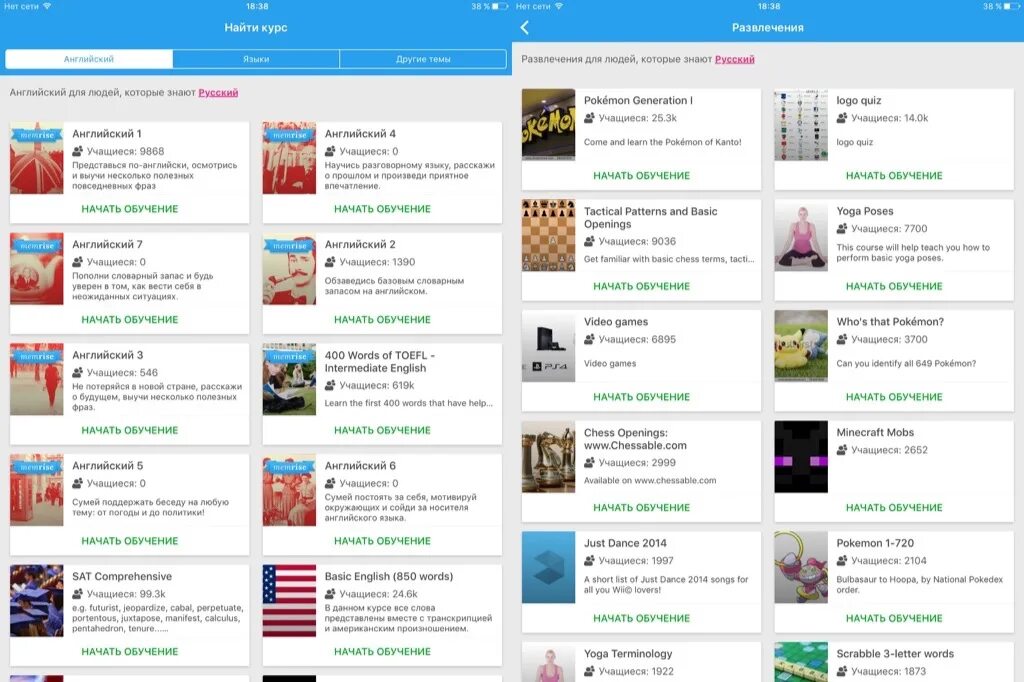Open the Chess Openings chess pieces thumbnail
Image resolution: width=1024 pixels, height=682 pixels.
[549, 457]
